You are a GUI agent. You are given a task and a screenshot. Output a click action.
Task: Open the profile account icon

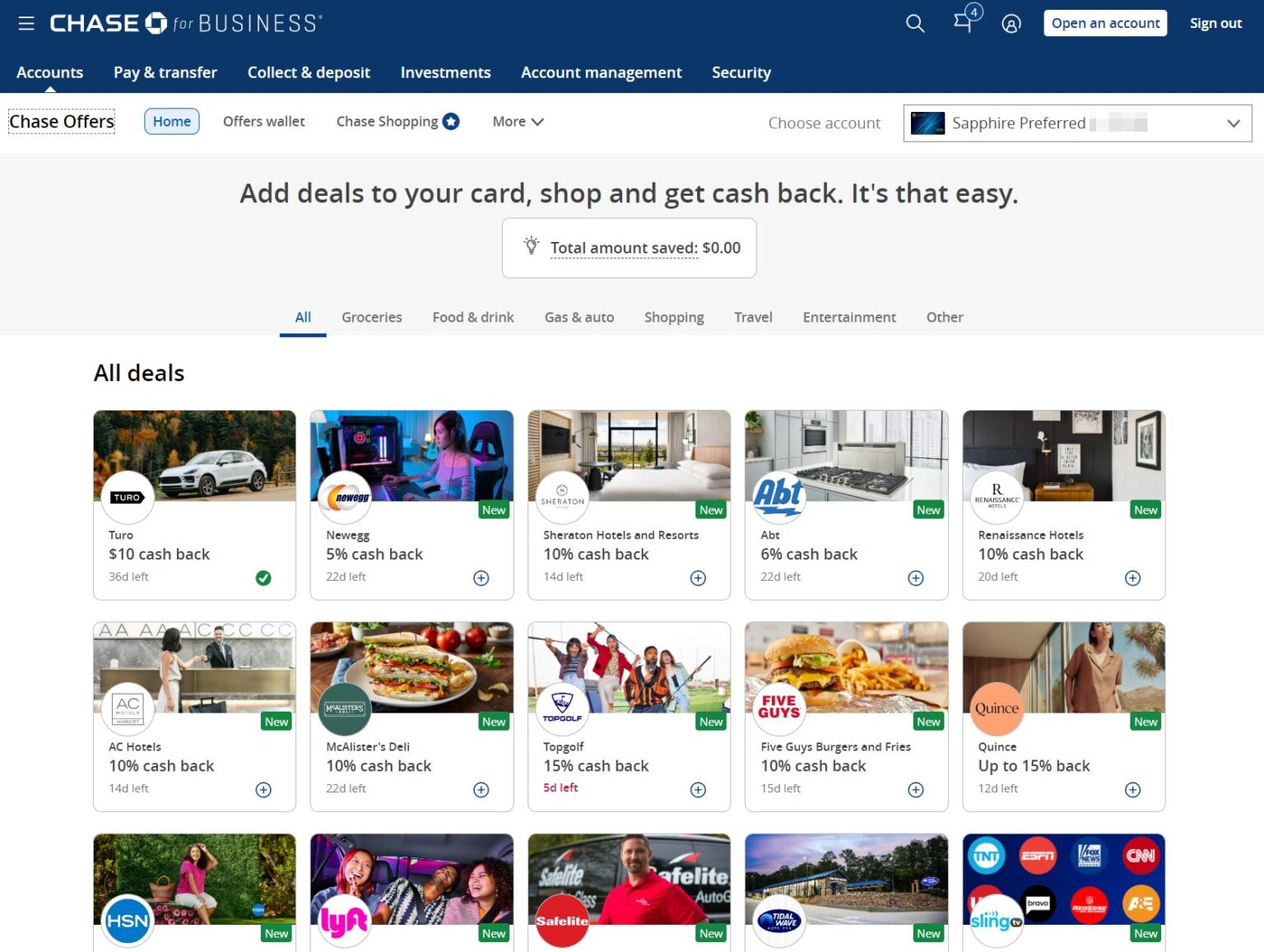(1011, 23)
